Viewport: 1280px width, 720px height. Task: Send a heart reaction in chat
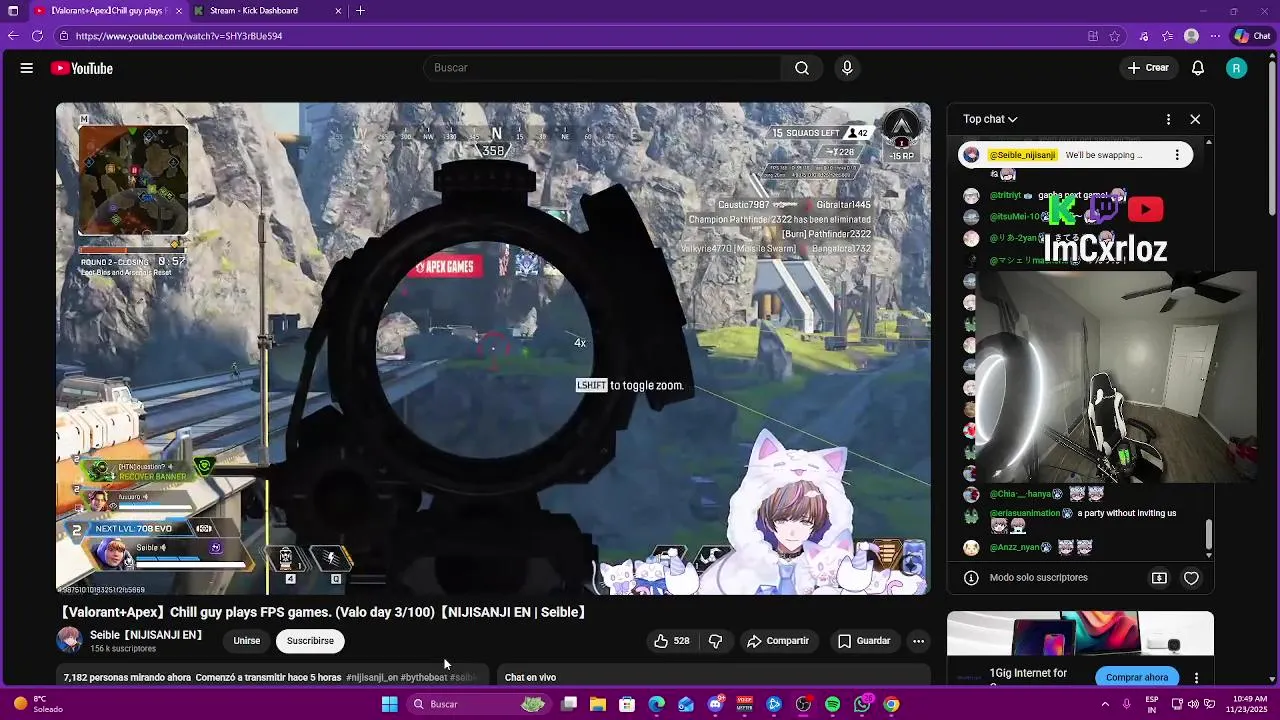coord(1191,578)
